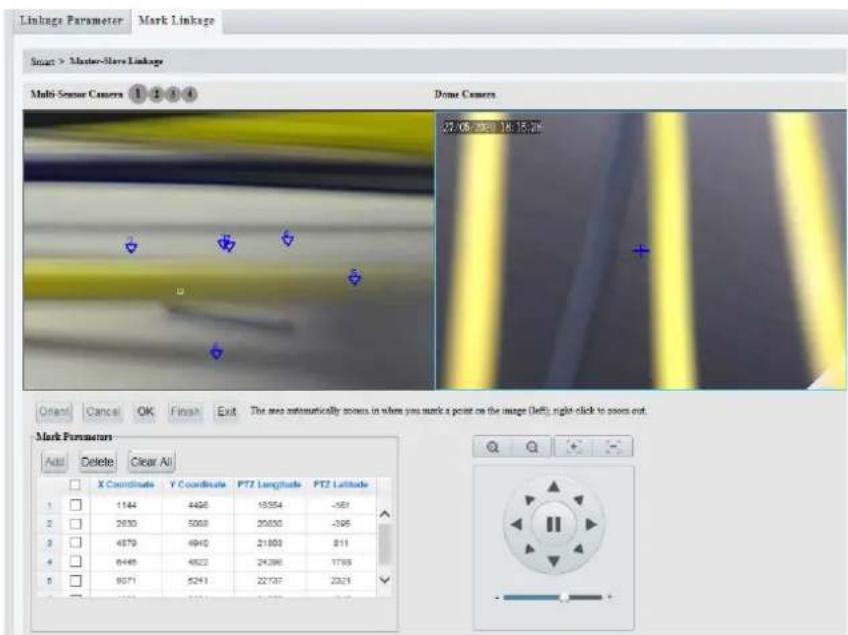The width and height of the screenshot is (848, 635).
Task: Move PTZ down-right with diagonal arrow
Action: (x=578, y=549)
